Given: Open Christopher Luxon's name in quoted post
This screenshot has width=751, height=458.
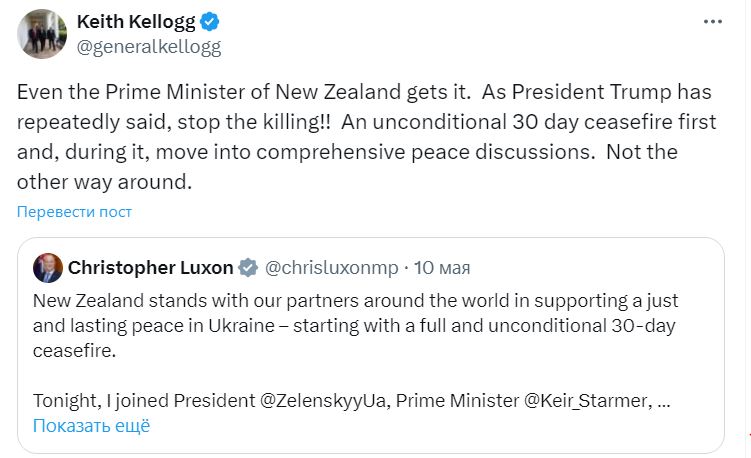Looking at the screenshot, I should coord(150,268).
